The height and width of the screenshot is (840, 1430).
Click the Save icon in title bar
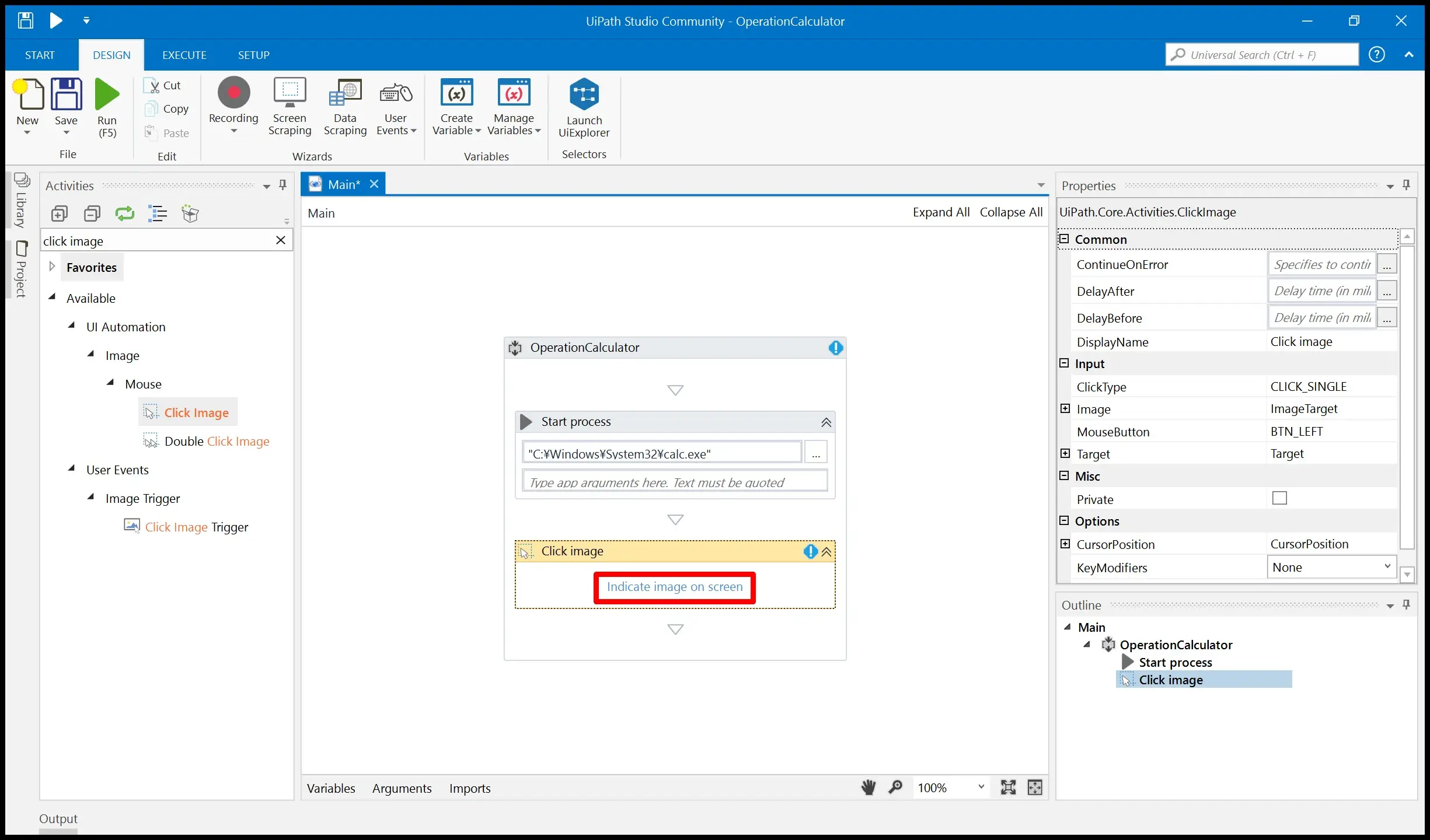(25, 21)
